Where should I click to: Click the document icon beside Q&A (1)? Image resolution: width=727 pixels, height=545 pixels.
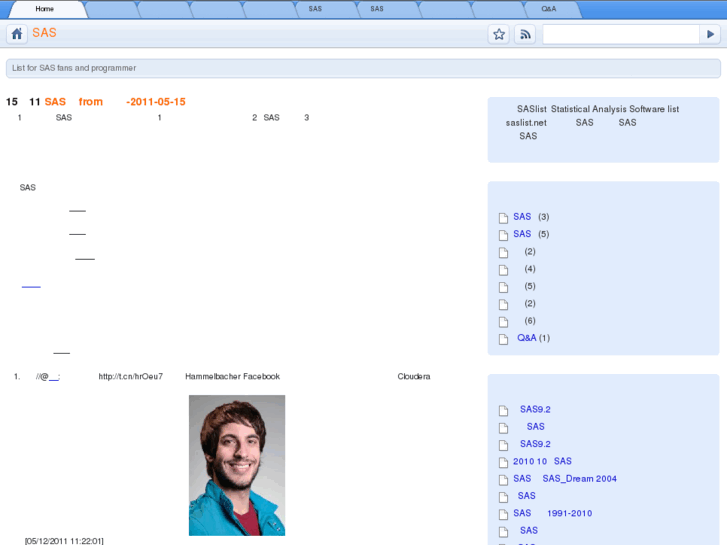click(x=503, y=339)
